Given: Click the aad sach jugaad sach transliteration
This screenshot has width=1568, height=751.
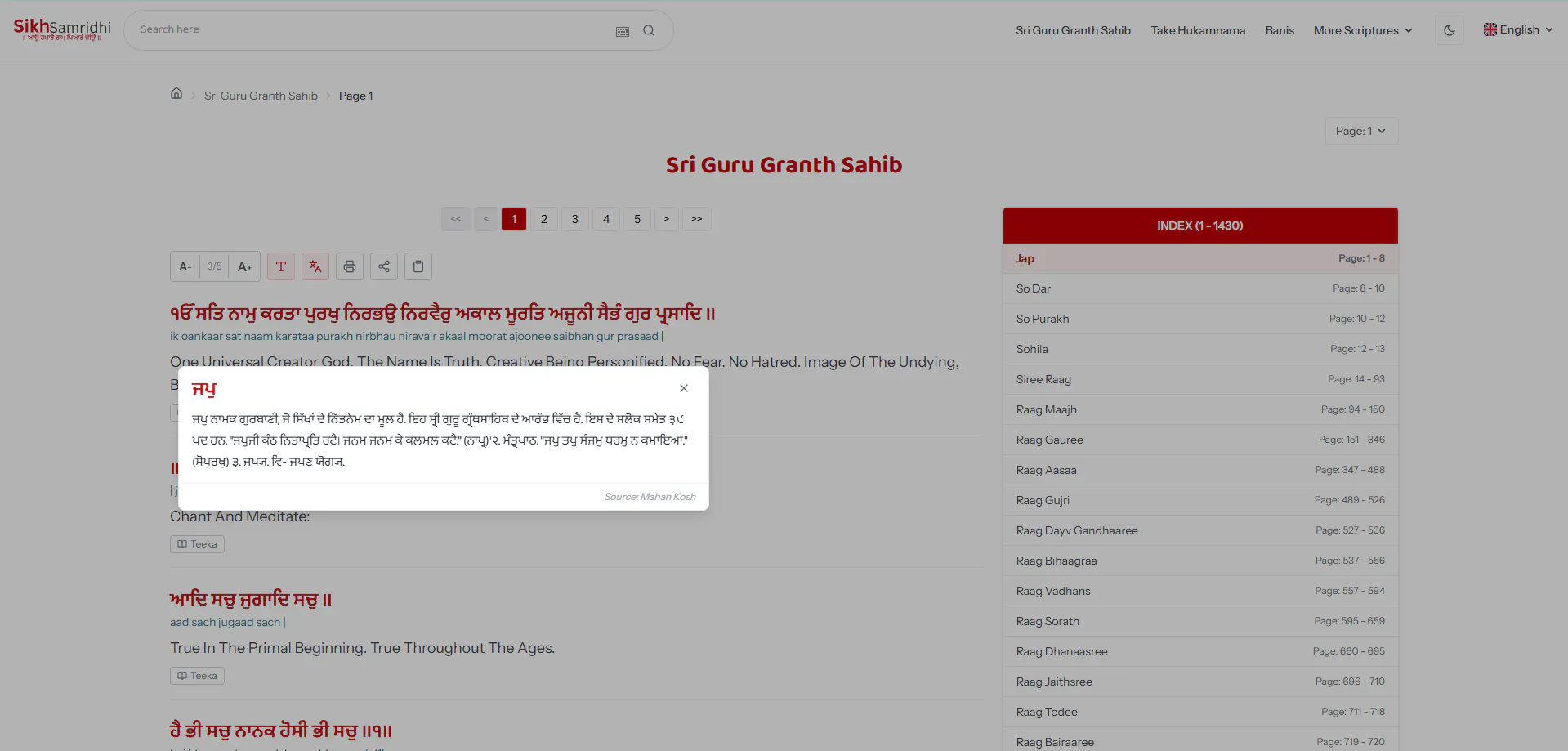Looking at the screenshot, I should tap(228, 622).
